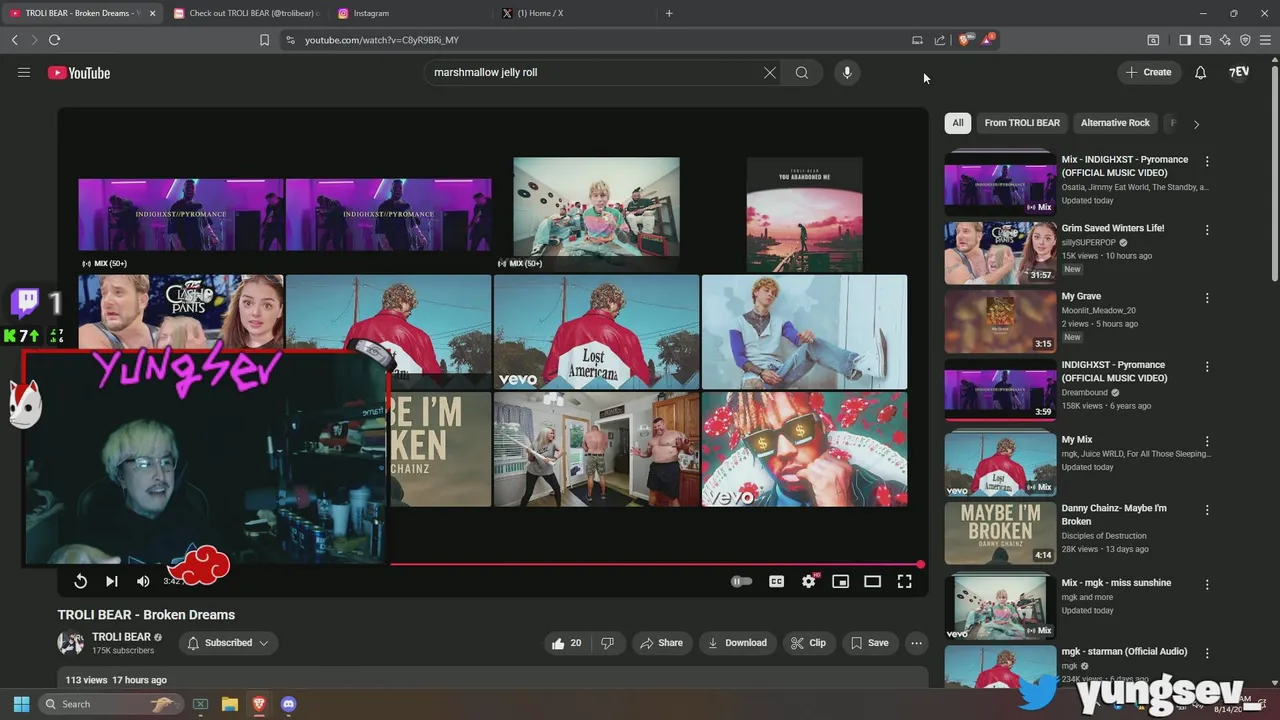Start voice search with the microphone
1280x720 pixels.
pyautogui.click(x=847, y=72)
